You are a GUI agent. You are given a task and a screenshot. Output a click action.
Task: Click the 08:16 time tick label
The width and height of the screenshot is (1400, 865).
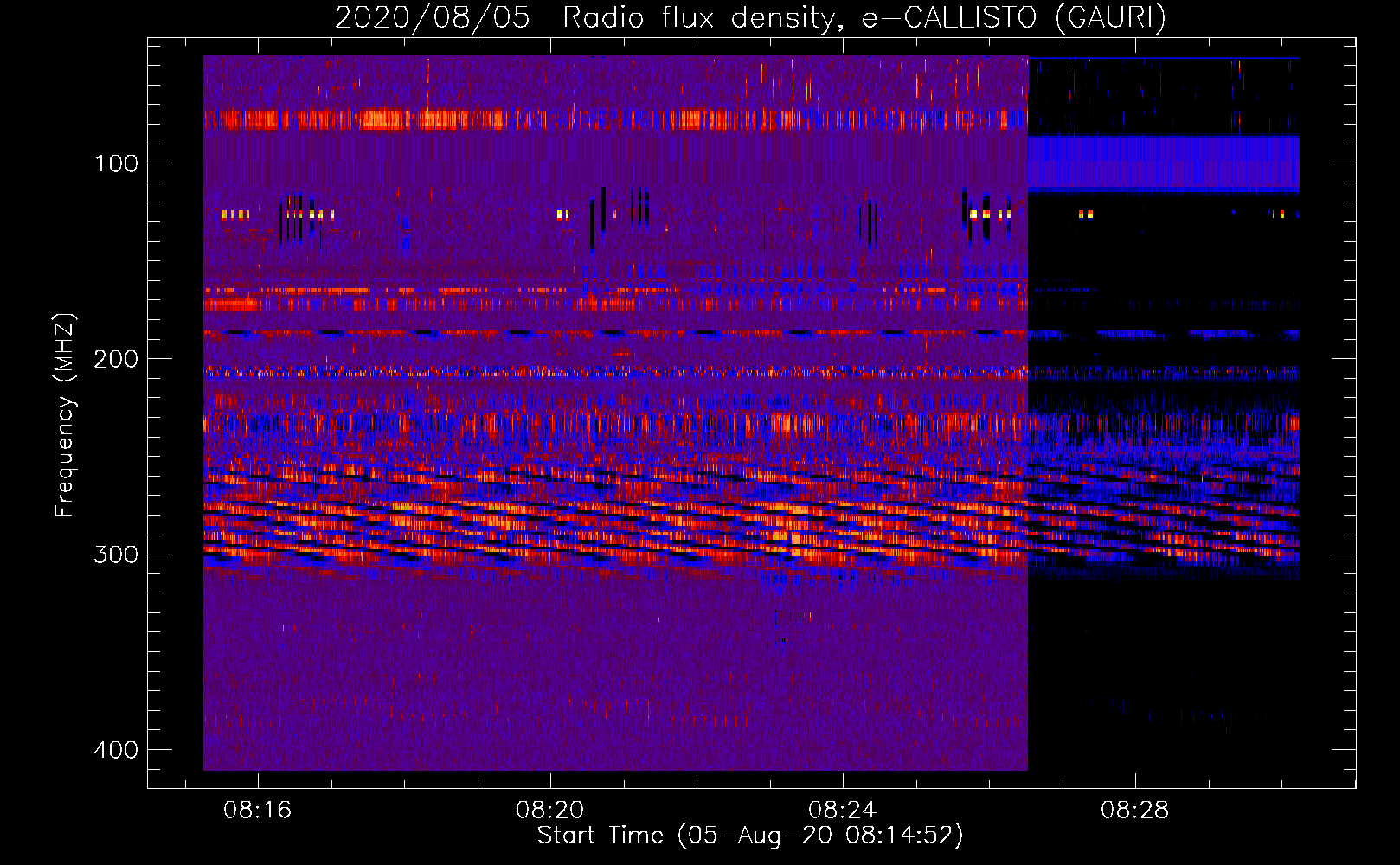257,811
